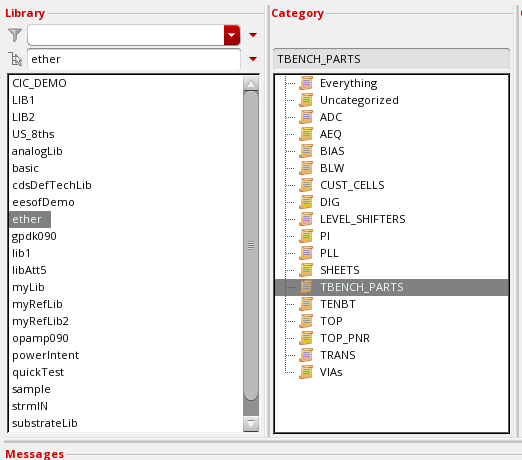Click the scroll icon beside VIAs category
Viewport: 522px width, 460px height.
[x=306, y=372]
